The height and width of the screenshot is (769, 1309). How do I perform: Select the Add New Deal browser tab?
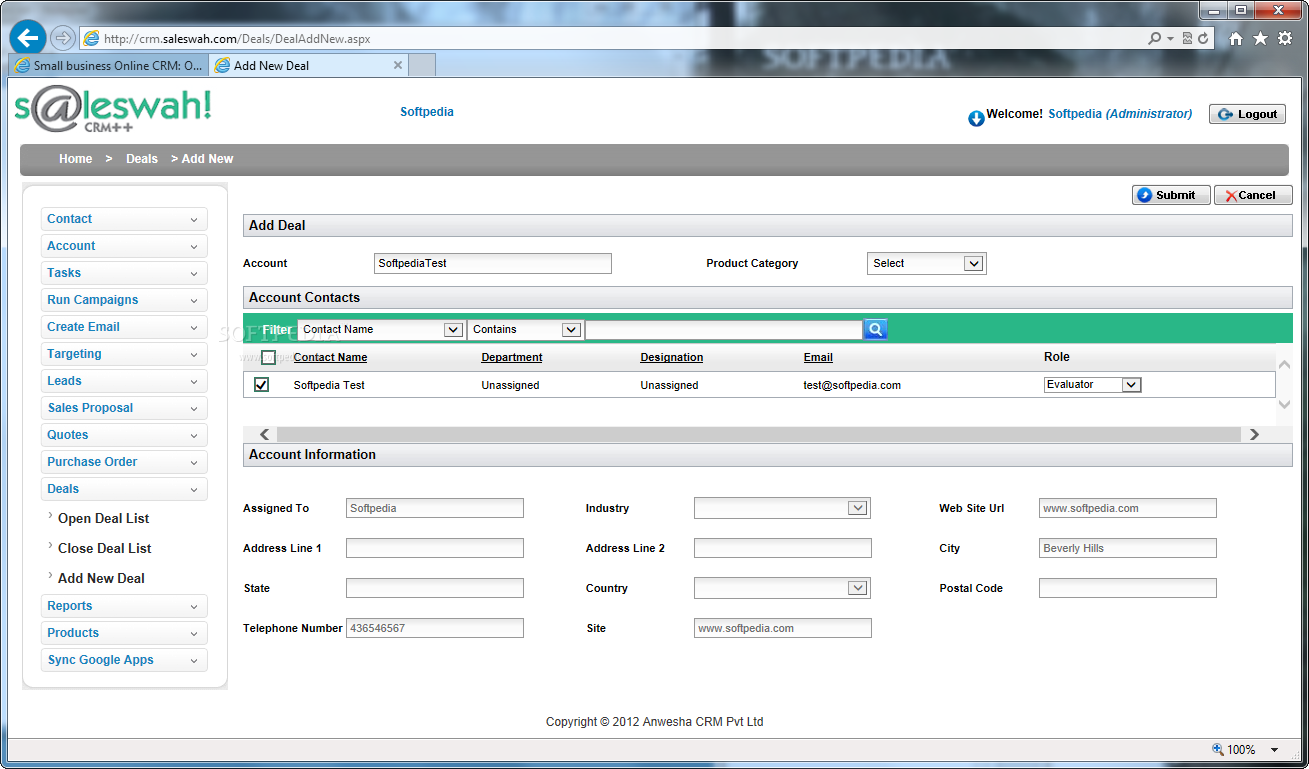pos(308,65)
